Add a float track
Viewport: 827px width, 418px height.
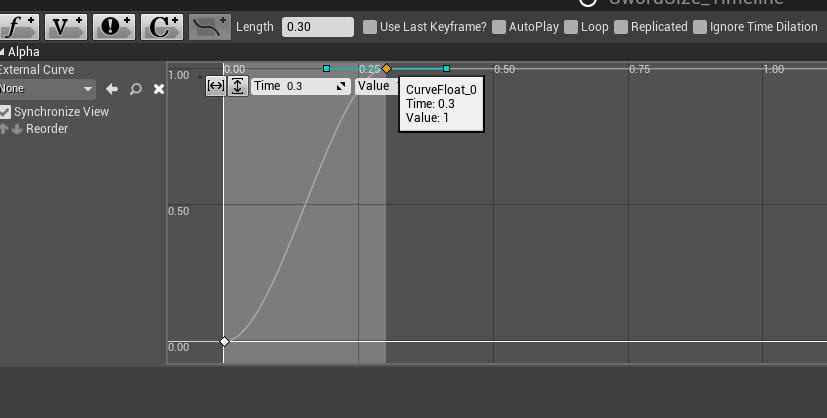click(x=19, y=26)
